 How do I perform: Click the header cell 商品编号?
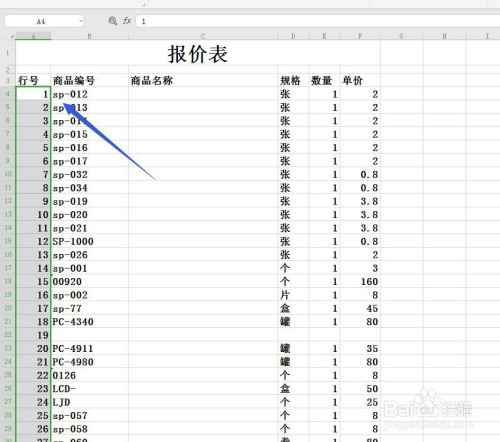click(x=89, y=80)
